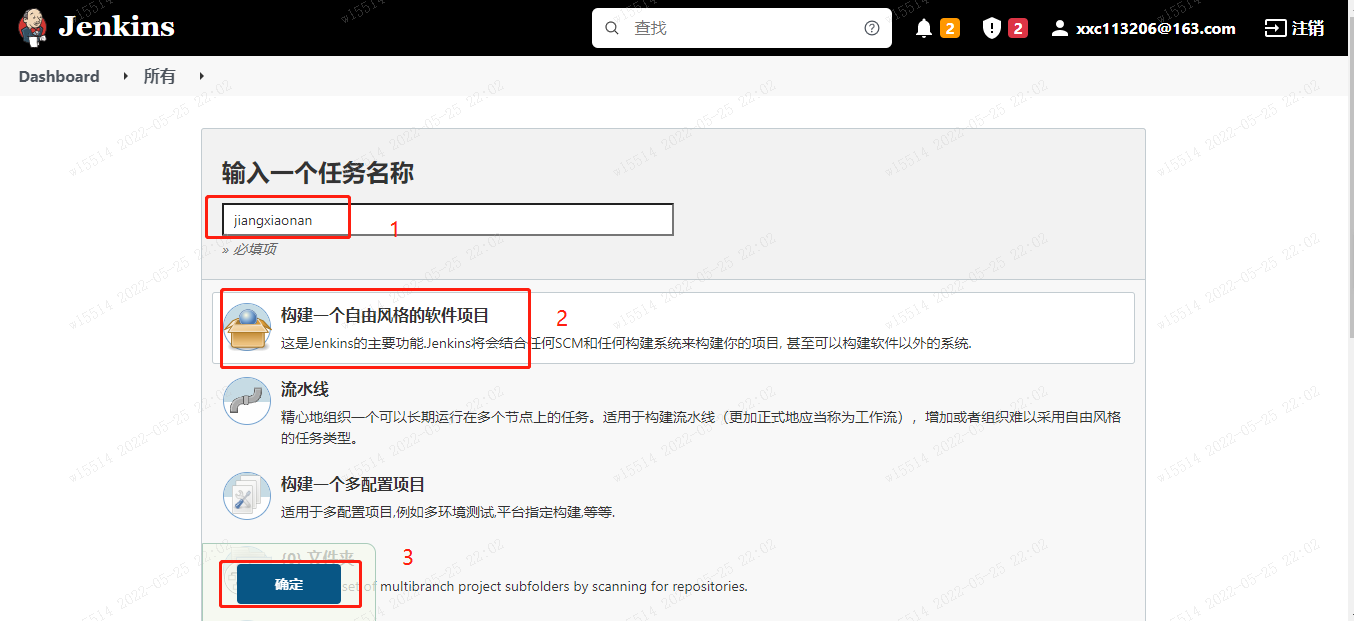Choose 构建一个多配置项目 option

tap(353, 484)
